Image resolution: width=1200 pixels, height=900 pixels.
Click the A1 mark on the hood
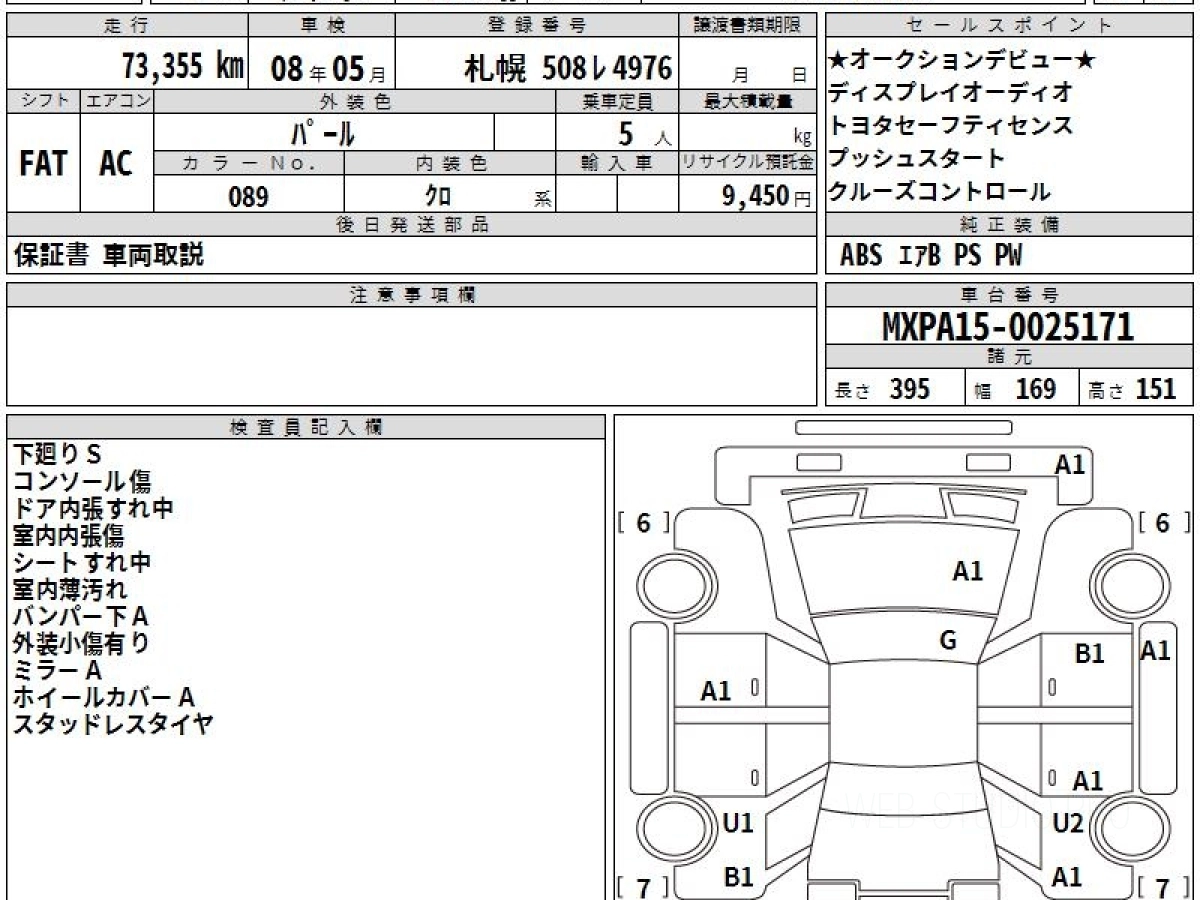click(x=967, y=572)
